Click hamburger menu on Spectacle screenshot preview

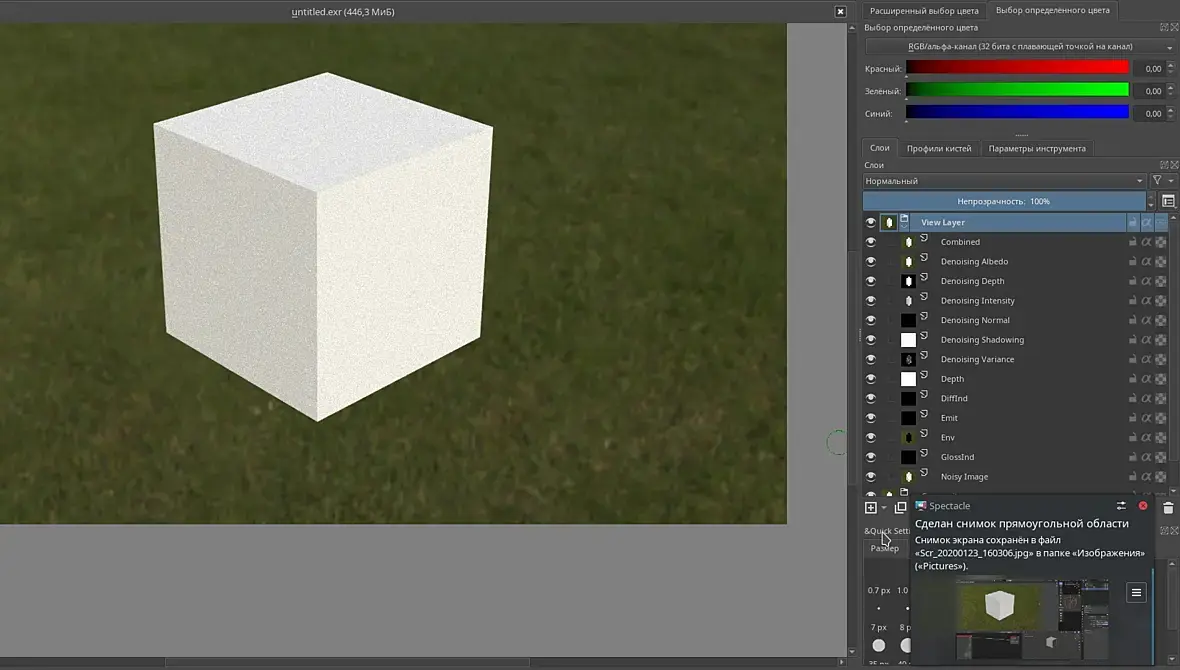(x=1136, y=593)
